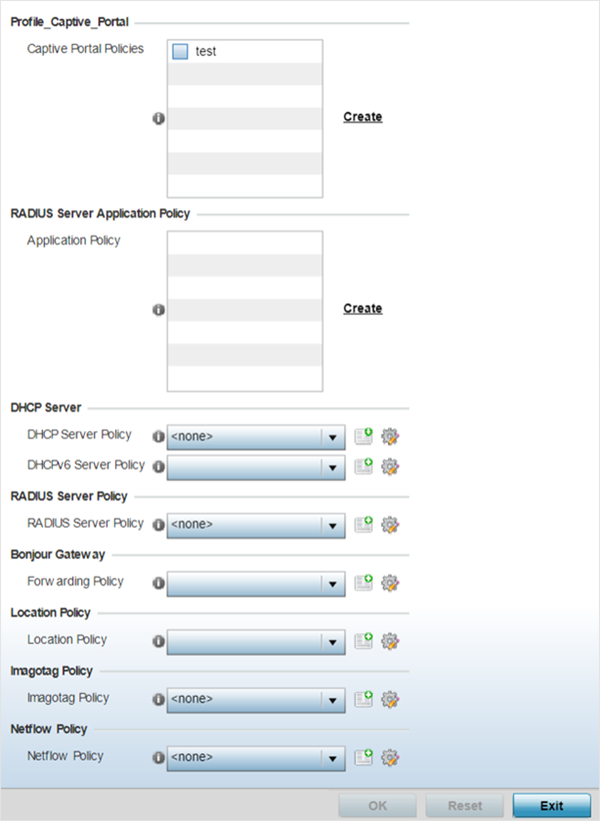The image size is (600, 821).
Task: Click the Create link for Captive Portal Policies
Action: pyautogui.click(x=363, y=117)
